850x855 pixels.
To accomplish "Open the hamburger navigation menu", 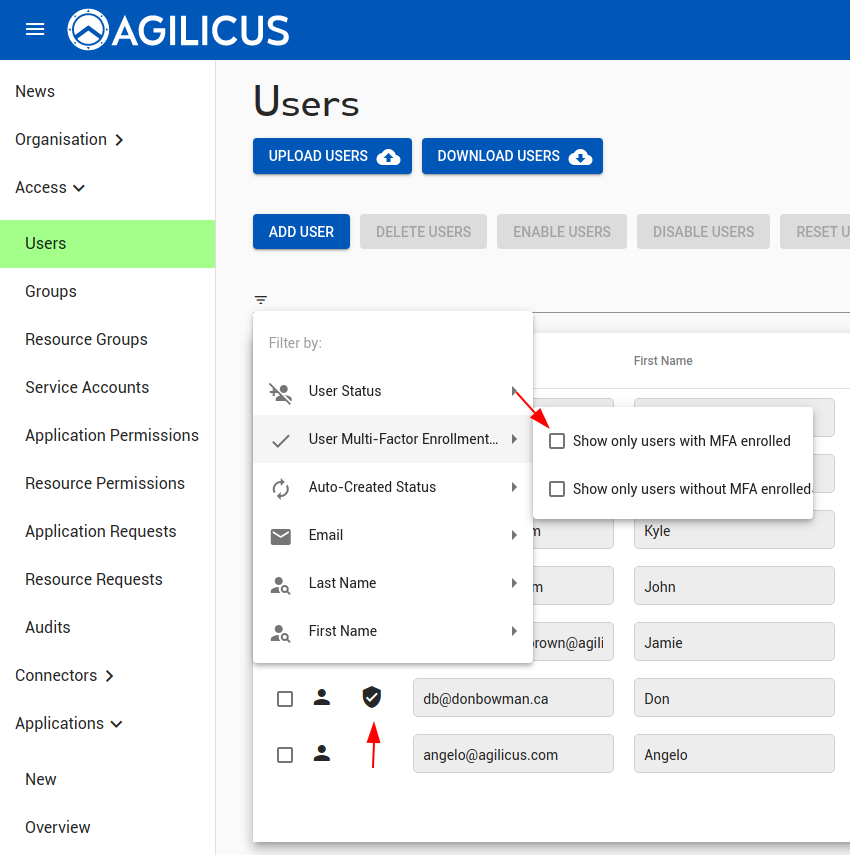I will [35, 30].
